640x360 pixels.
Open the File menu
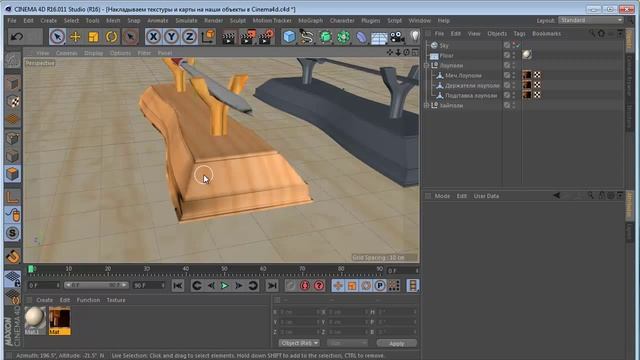tap(12, 20)
